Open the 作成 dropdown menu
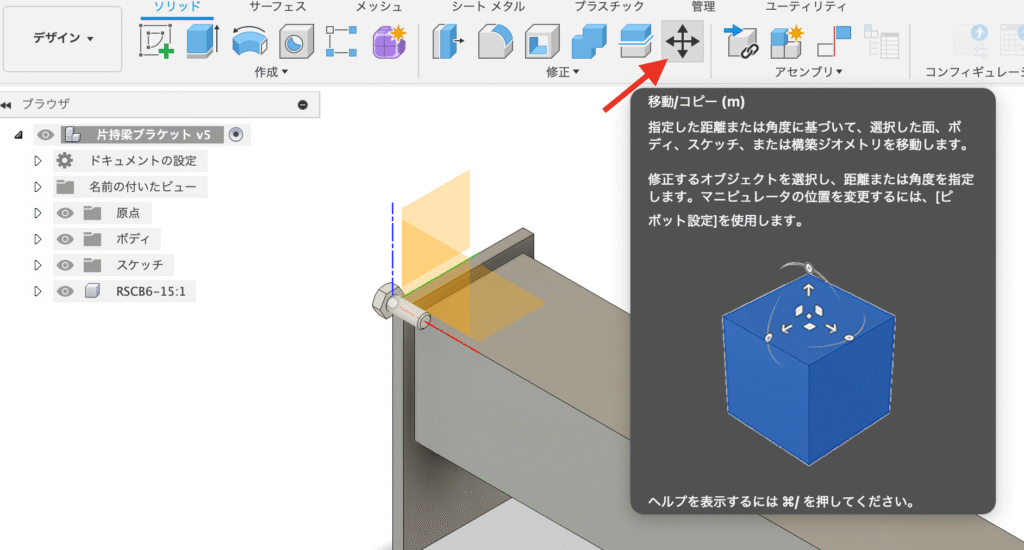 click(271, 72)
